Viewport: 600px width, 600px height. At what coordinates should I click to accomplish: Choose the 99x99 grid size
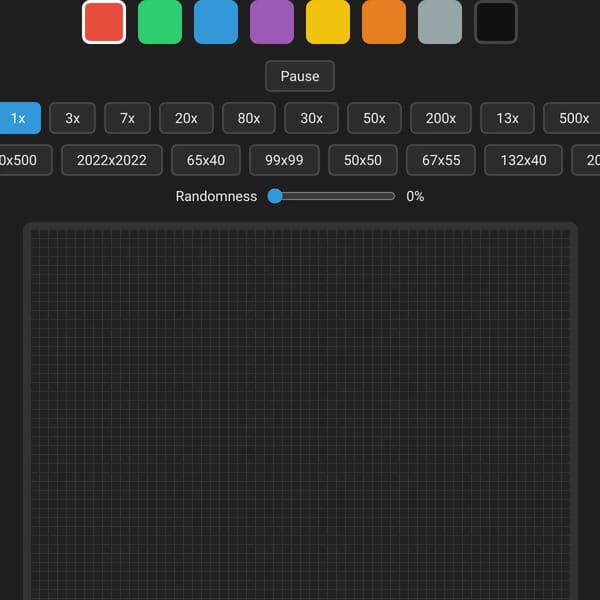click(x=284, y=160)
